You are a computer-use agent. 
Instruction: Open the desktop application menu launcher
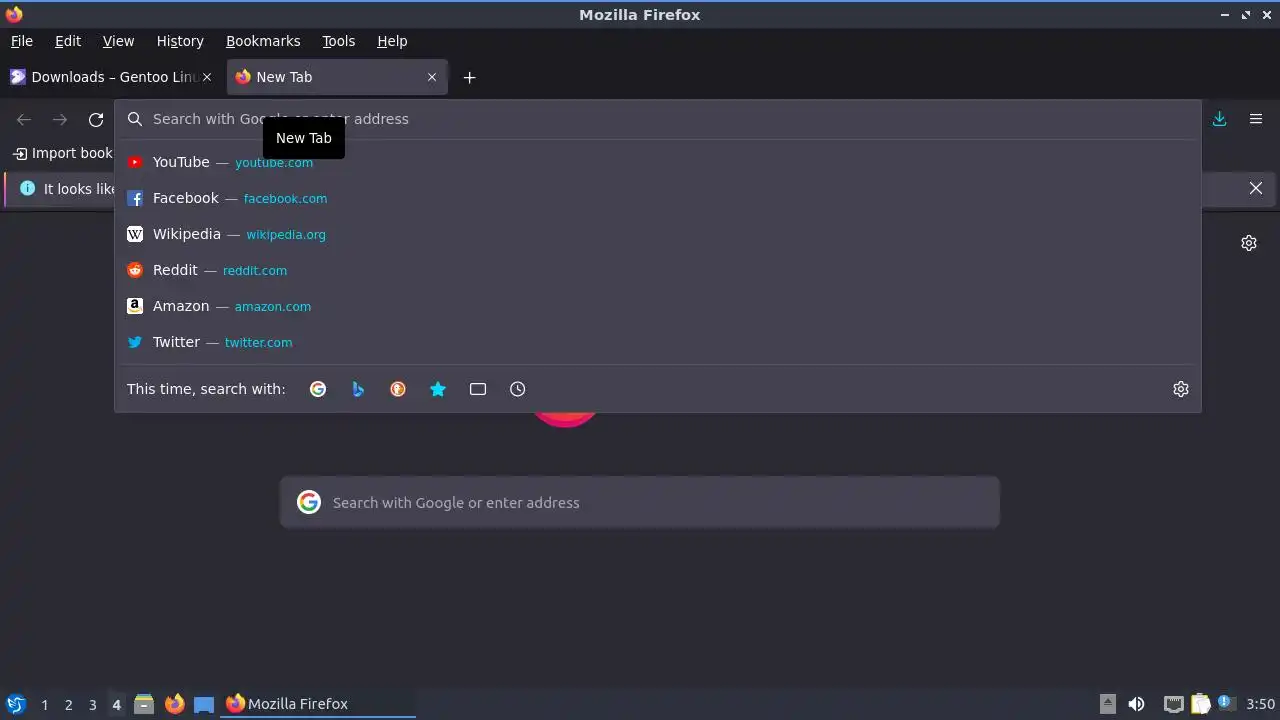(15, 704)
